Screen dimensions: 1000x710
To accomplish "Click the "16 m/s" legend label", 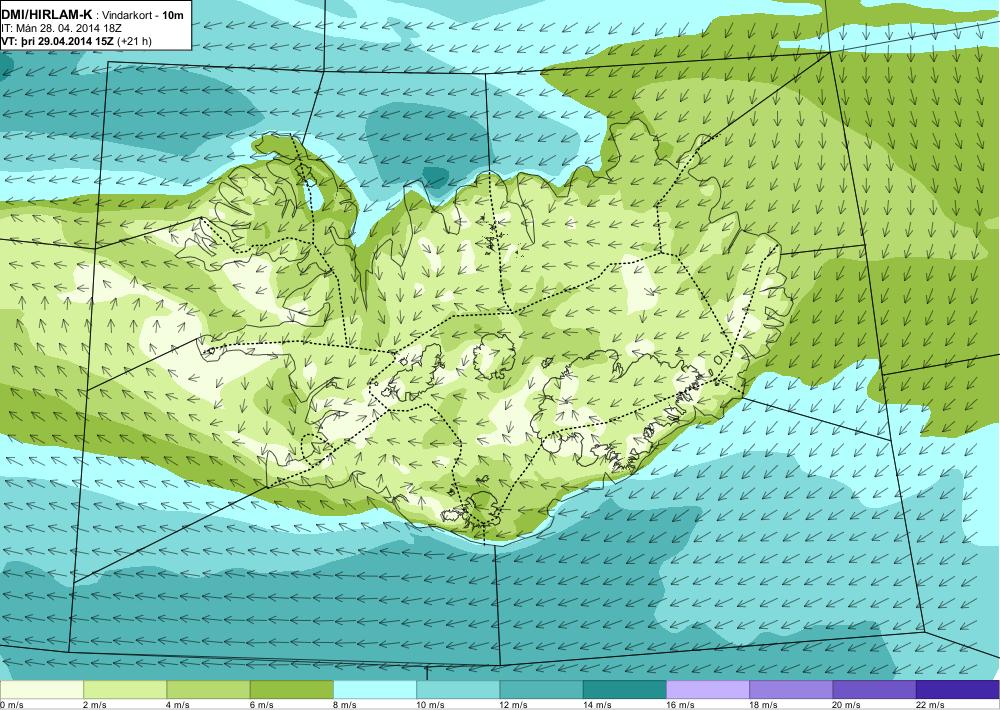I will click(680, 705).
